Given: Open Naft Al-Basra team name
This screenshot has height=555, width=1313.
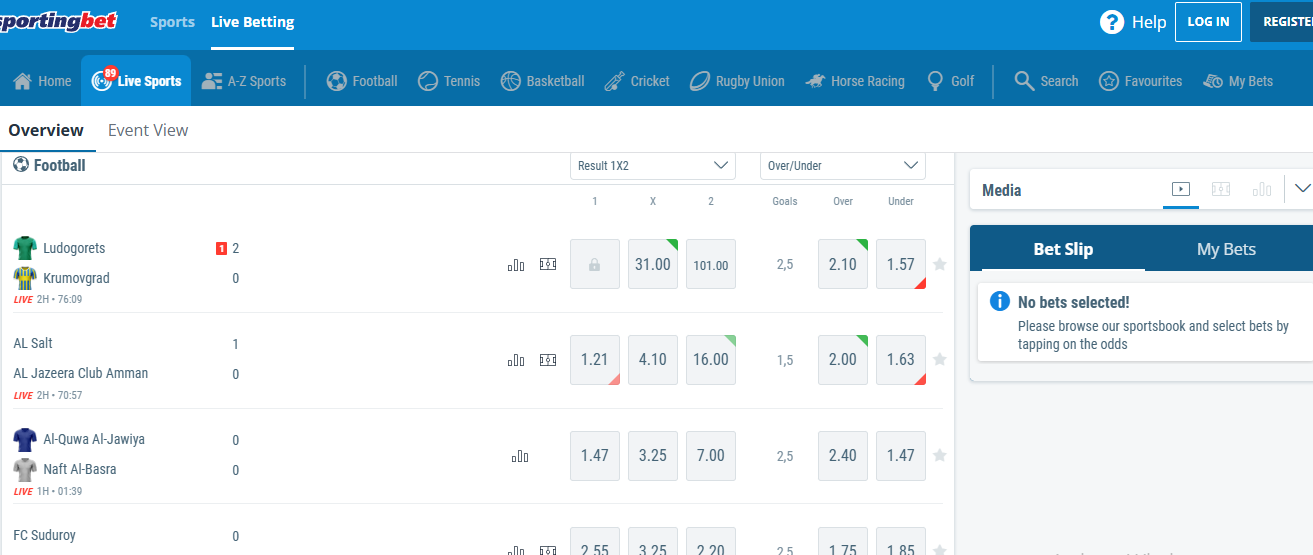Looking at the screenshot, I should [80, 469].
